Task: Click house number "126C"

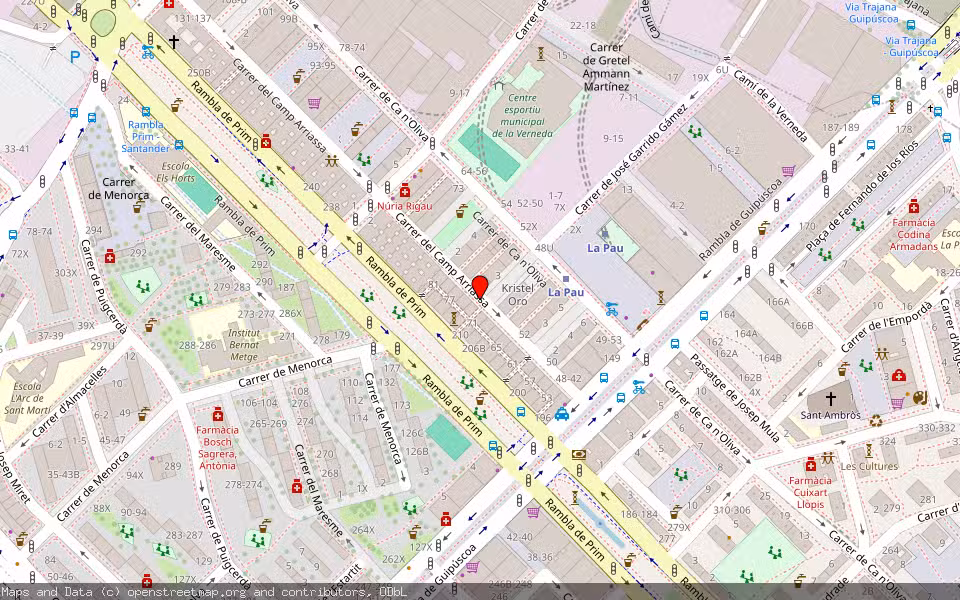Action: (x=412, y=433)
